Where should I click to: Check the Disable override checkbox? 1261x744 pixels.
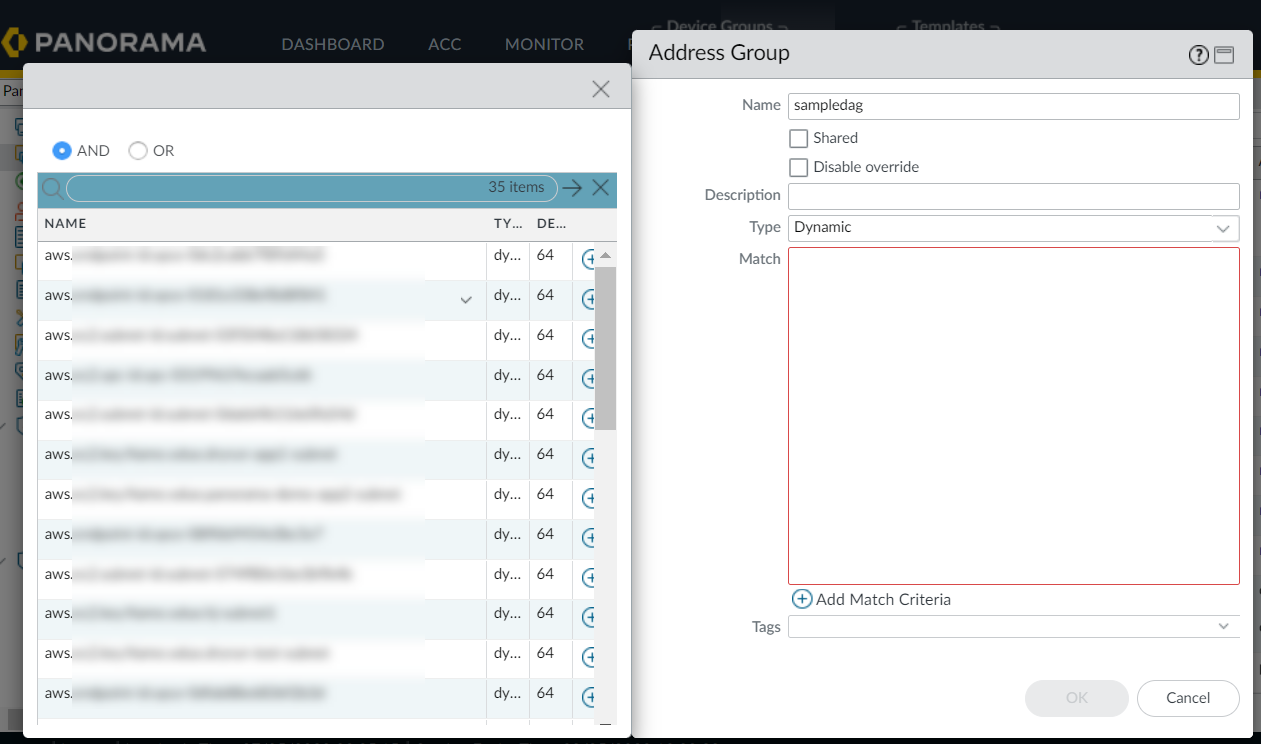tap(798, 167)
